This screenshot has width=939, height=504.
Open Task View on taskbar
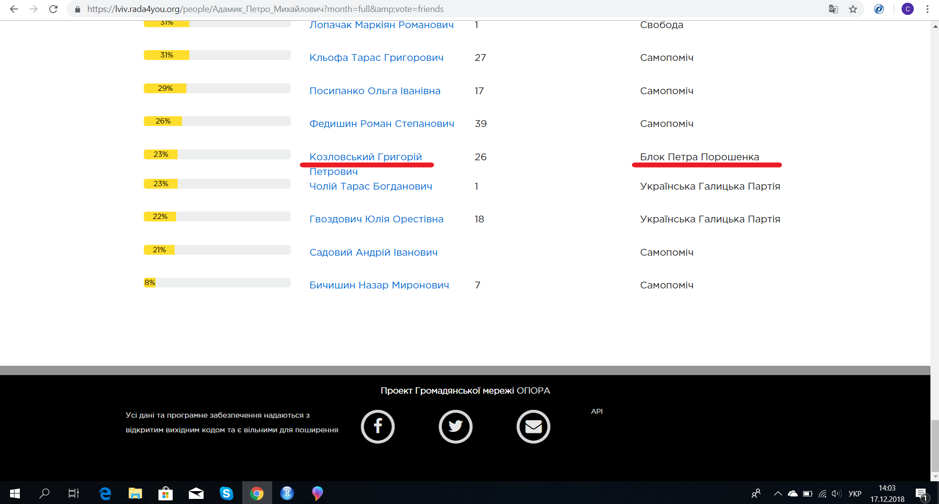73,493
